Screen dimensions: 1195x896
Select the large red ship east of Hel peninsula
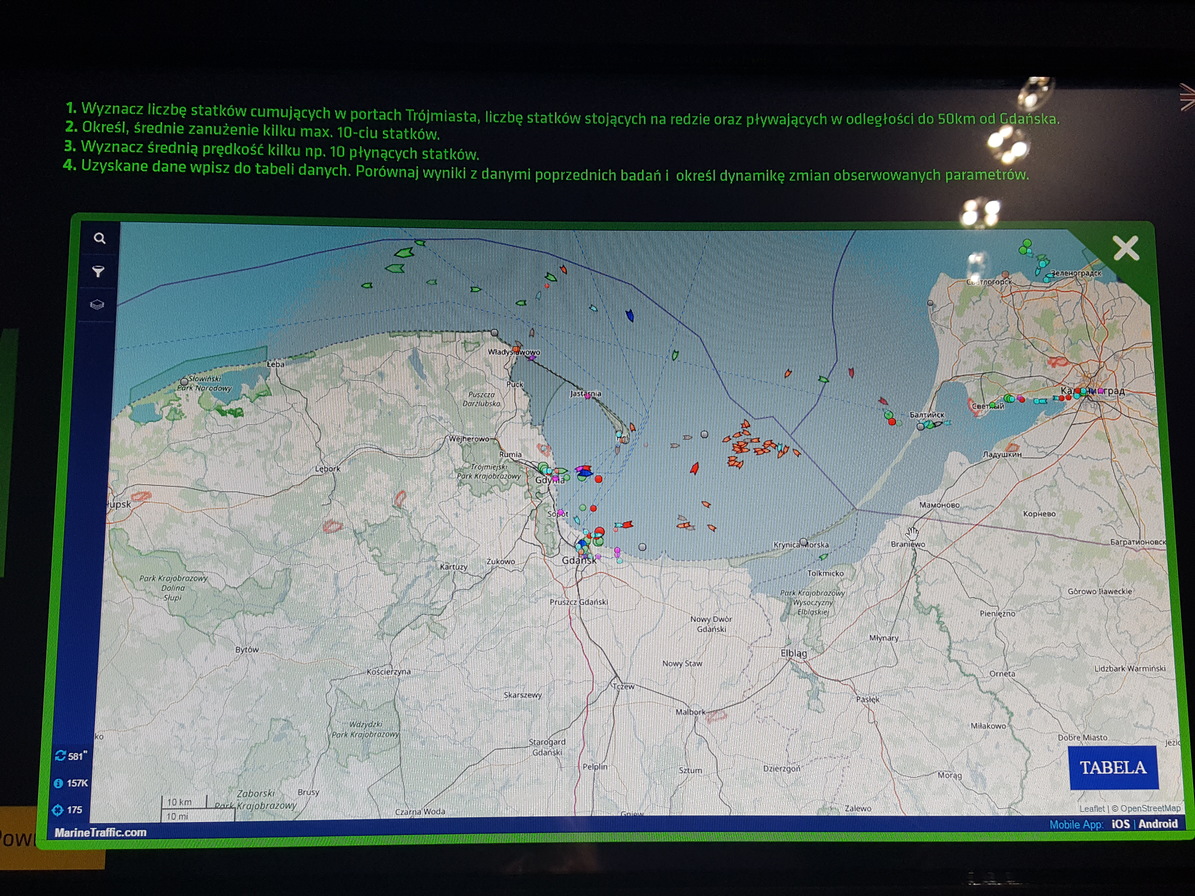tap(694, 468)
